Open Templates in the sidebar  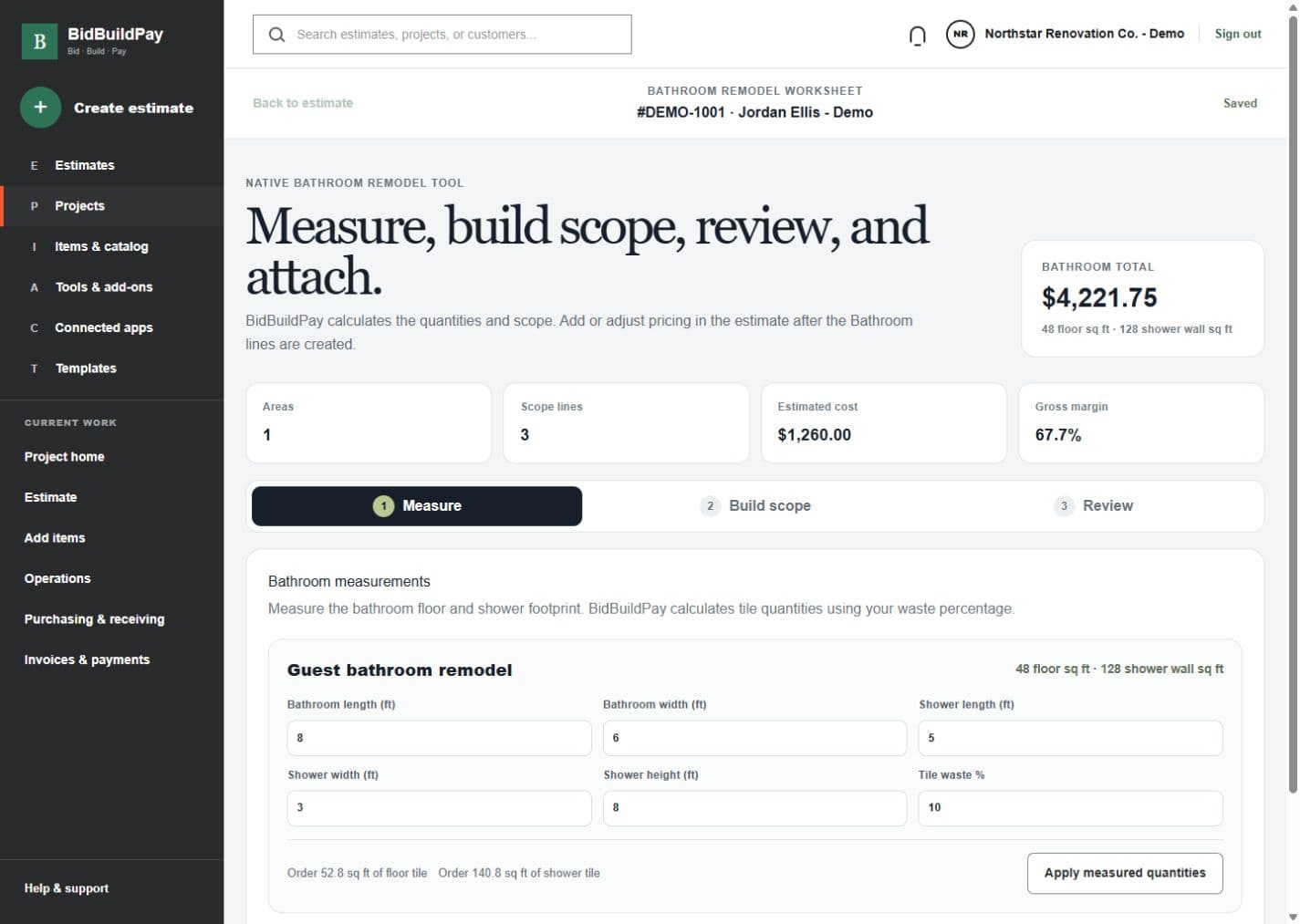coord(111,369)
